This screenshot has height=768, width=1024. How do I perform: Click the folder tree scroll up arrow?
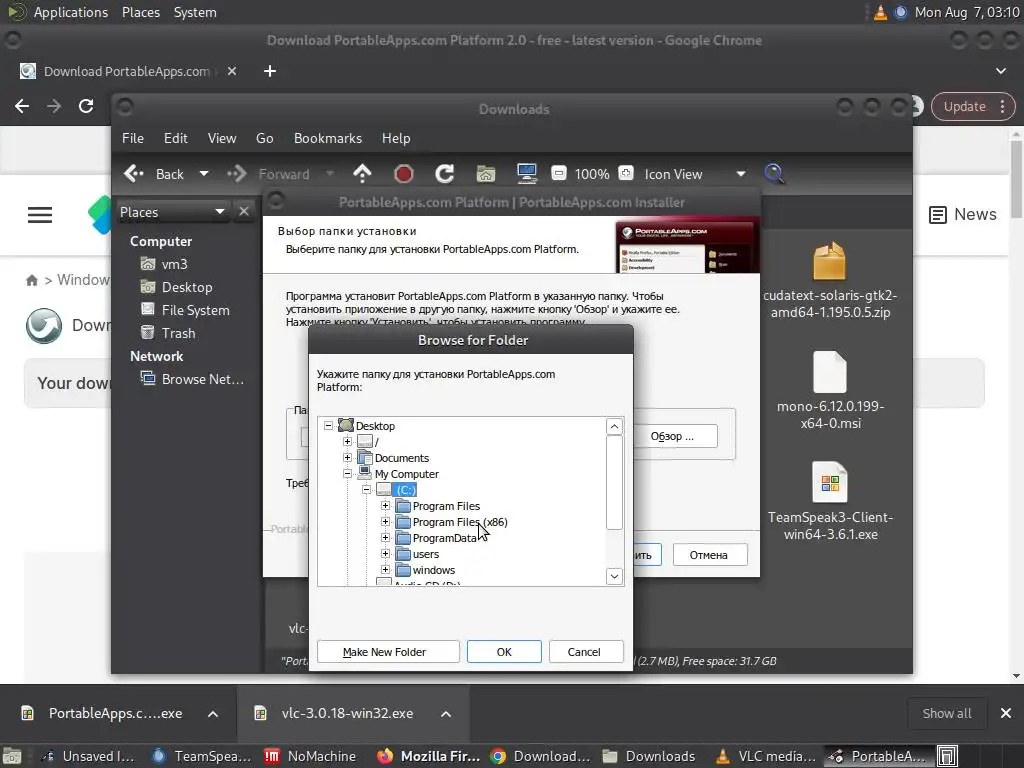pos(614,427)
